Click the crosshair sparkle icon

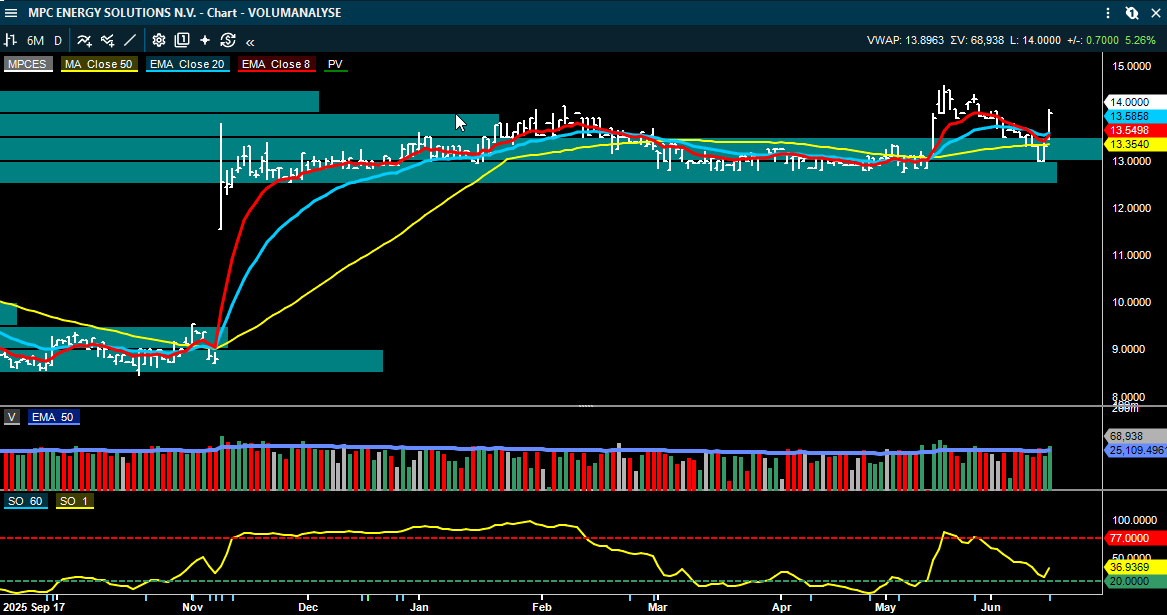pos(205,40)
